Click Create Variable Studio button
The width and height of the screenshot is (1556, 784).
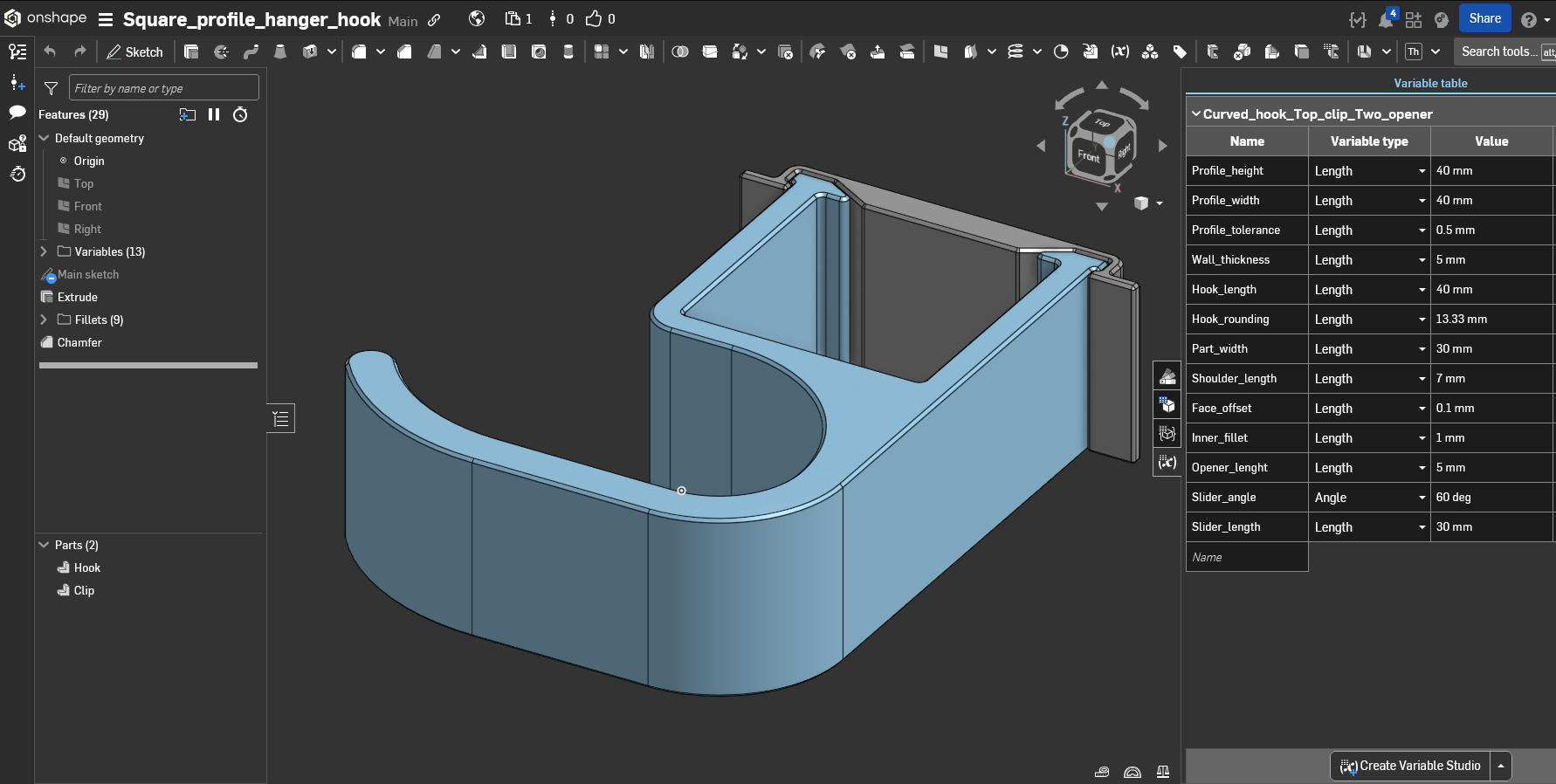pyautogui.click(x=1410, y=766)
